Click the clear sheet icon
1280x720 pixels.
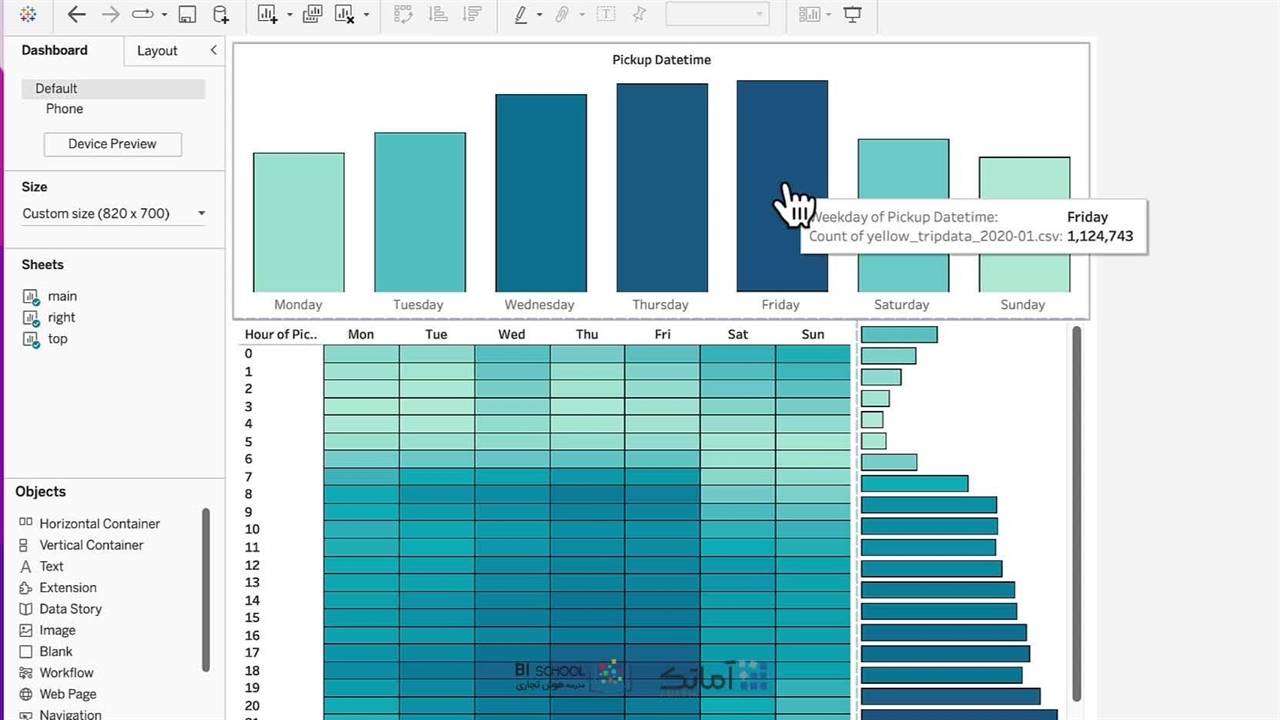345,15
